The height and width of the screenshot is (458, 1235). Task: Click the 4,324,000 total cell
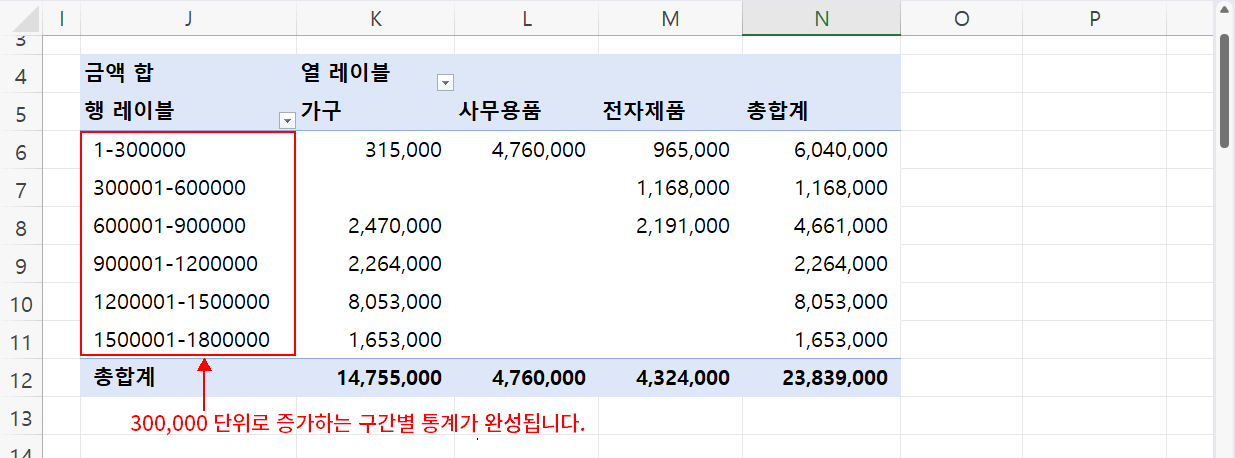[x=670, y=377]
